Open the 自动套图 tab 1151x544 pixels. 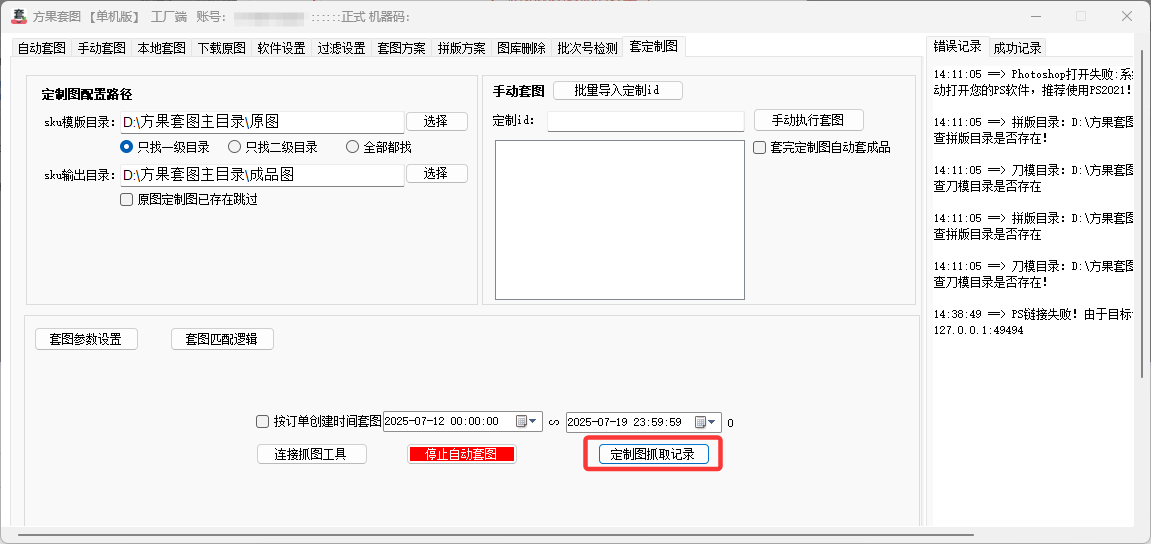click(42, 48)
